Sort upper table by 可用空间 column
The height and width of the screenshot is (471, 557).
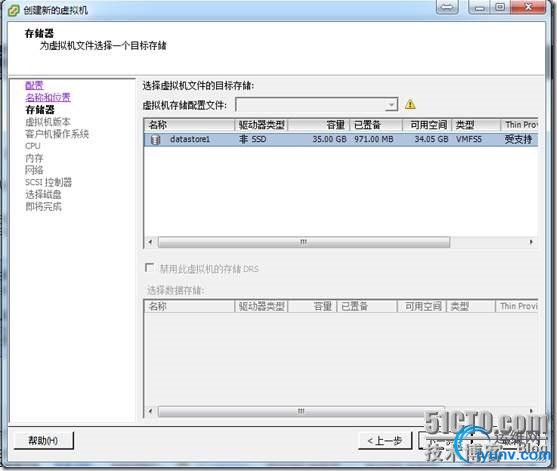click(427, 125)
